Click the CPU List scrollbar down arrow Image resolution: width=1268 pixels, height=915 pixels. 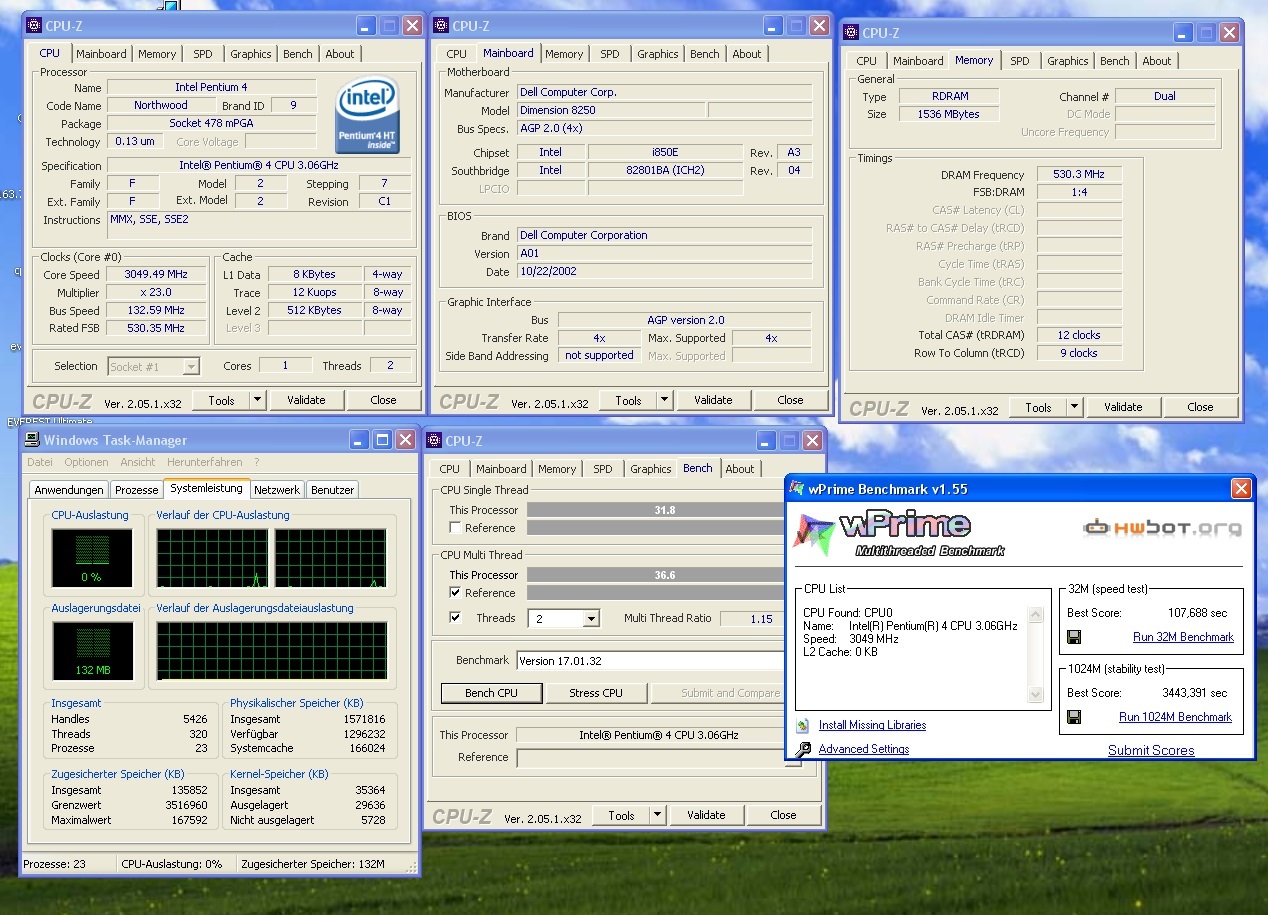pyautogui.click(x=1036, y=695)
